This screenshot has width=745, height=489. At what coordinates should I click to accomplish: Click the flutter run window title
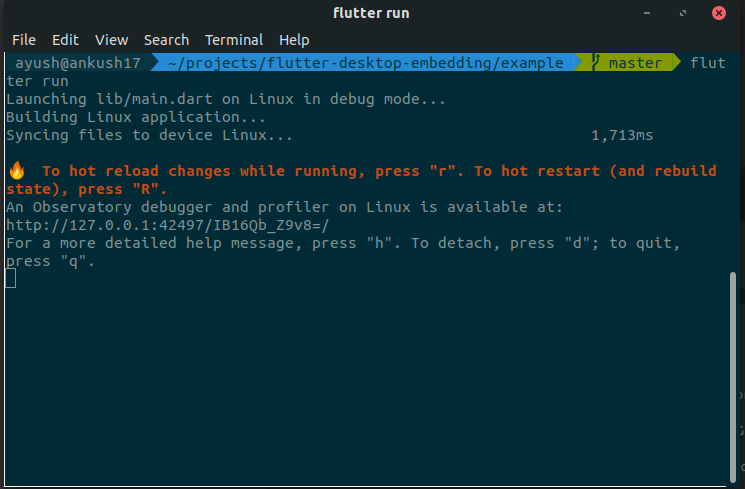pyautogui.click(x=371, y=13)
